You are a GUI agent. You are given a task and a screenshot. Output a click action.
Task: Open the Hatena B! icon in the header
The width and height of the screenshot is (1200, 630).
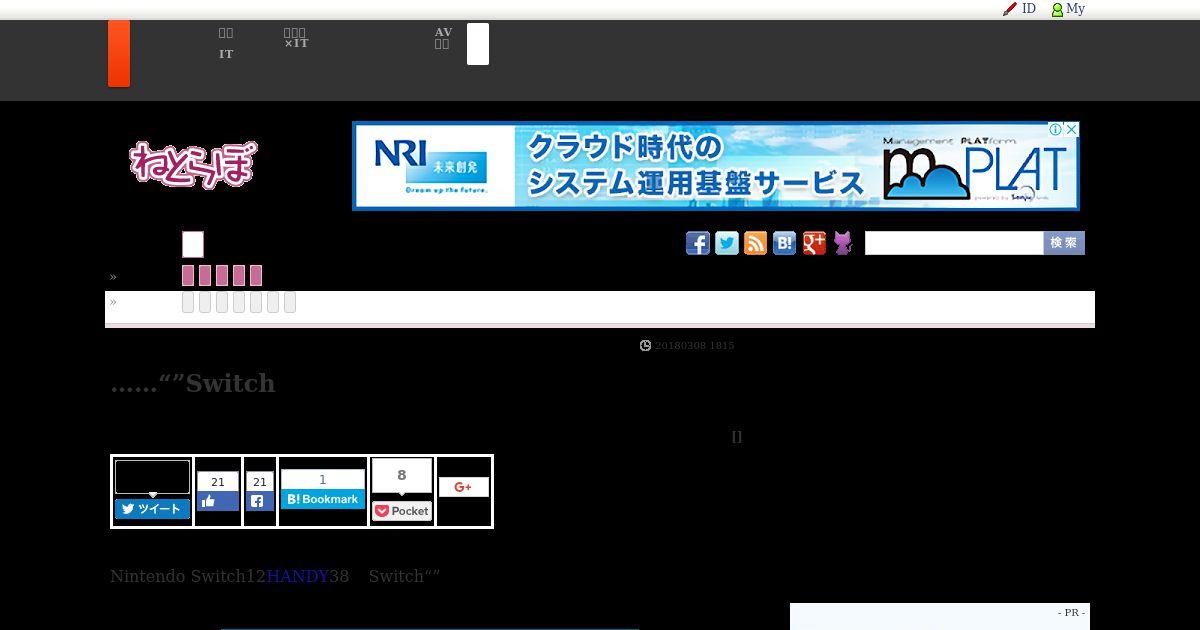[785, 243]
